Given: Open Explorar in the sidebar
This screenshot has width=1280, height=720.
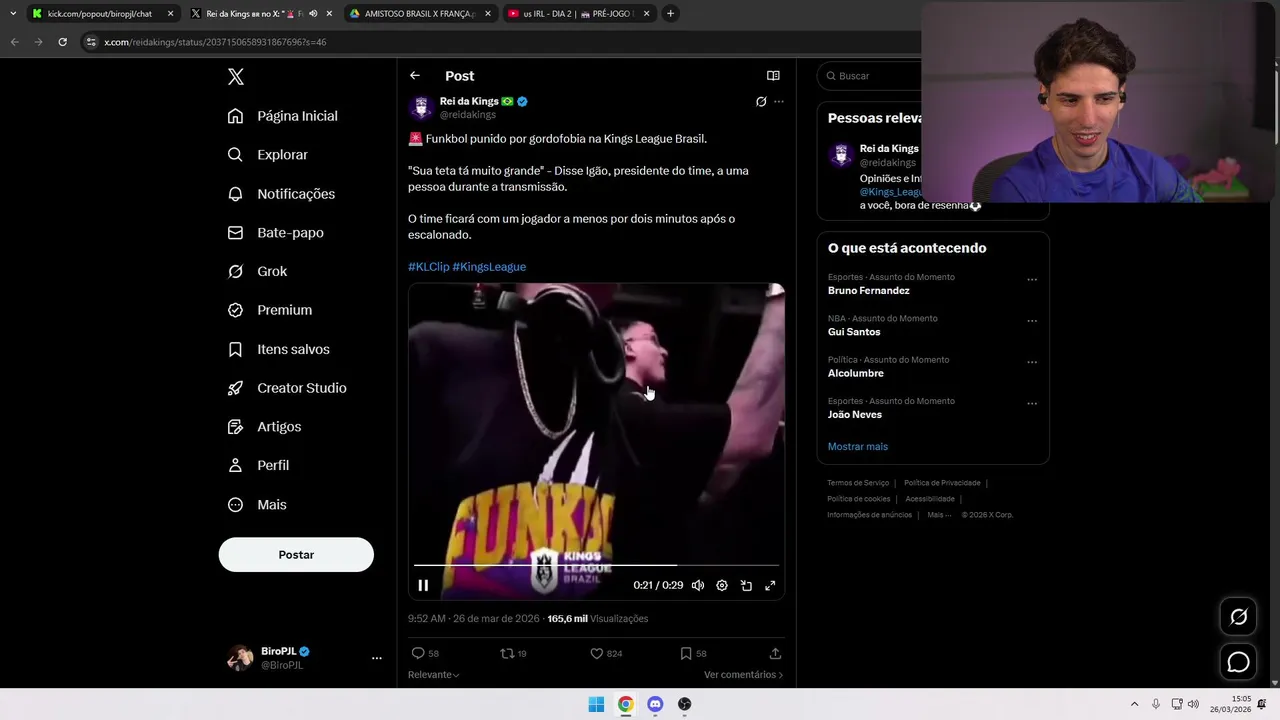Looking at the screenshot, I should pyautogui.click(x=268, y=155).
